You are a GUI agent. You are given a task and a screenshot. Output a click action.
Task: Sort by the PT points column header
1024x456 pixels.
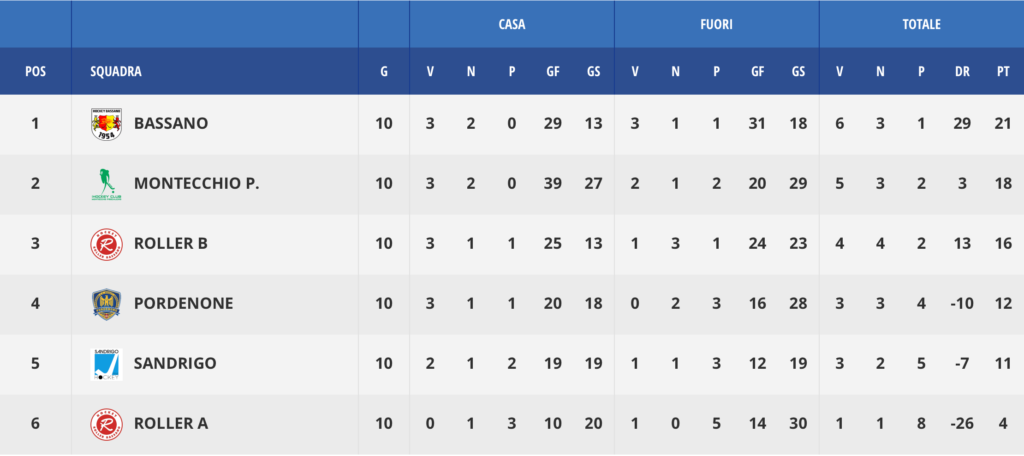pos(1003,72)
